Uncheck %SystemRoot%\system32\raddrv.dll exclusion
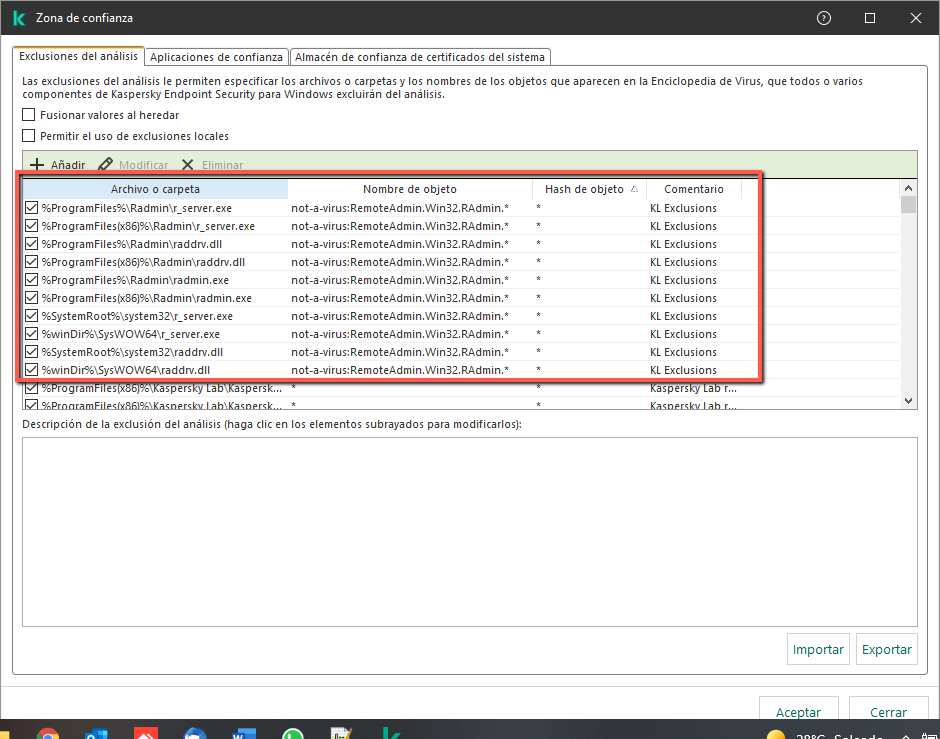 click(32, 352)
